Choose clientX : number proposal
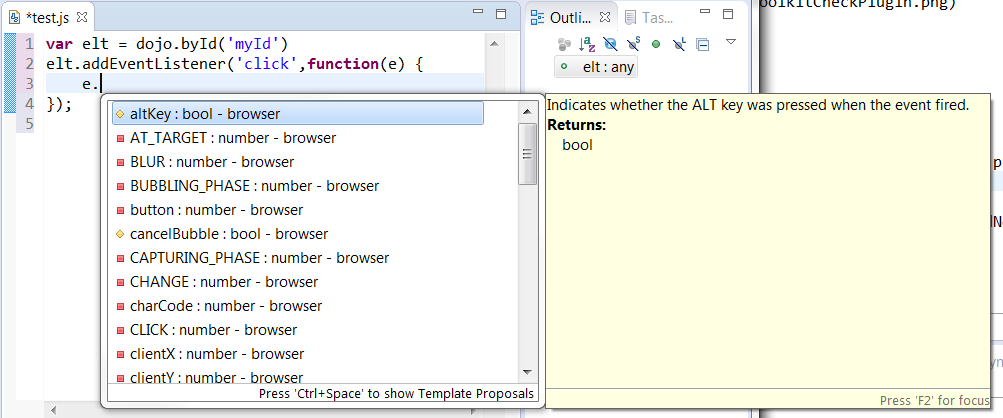The image size is (1003, 418). pyautogui.click(x=297, y=354)
